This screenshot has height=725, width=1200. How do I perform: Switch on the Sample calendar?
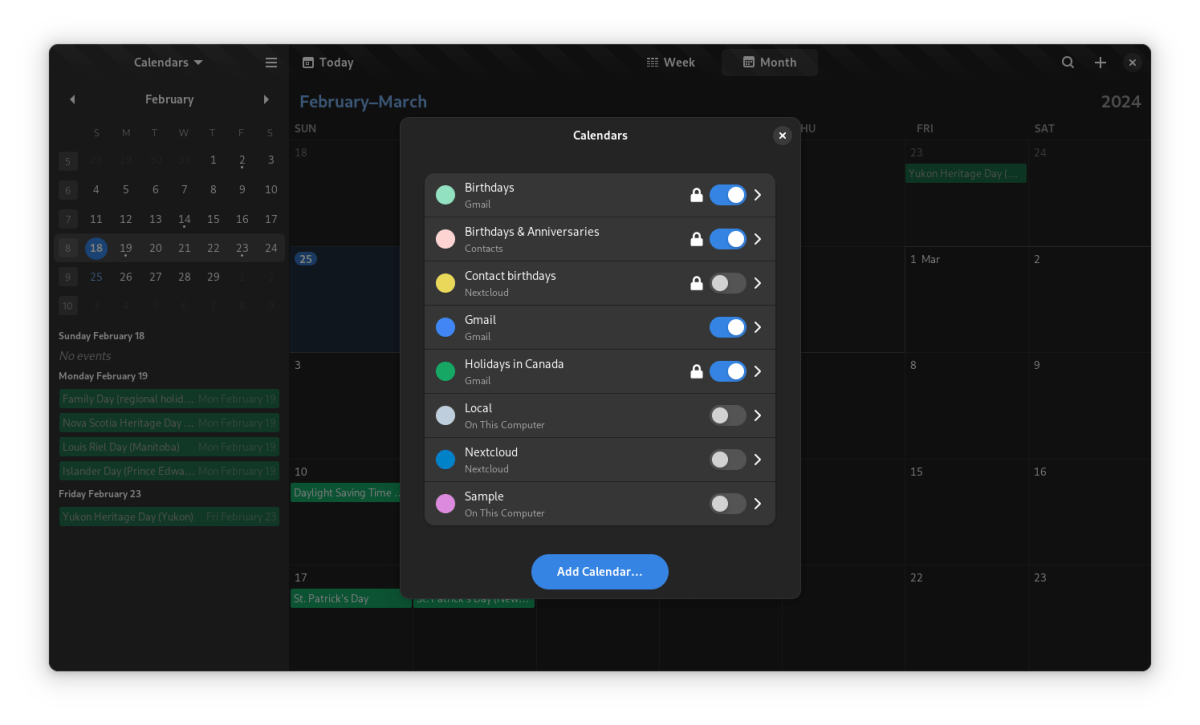[x=728, y=503]
